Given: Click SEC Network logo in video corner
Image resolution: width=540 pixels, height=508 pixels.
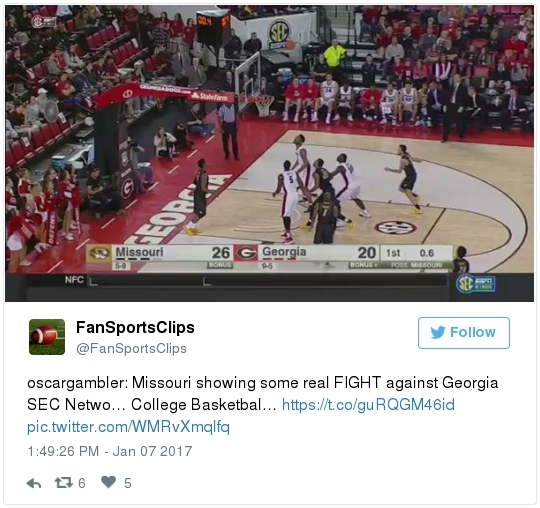Looking at the screenshot, I should tap(476, 284).
